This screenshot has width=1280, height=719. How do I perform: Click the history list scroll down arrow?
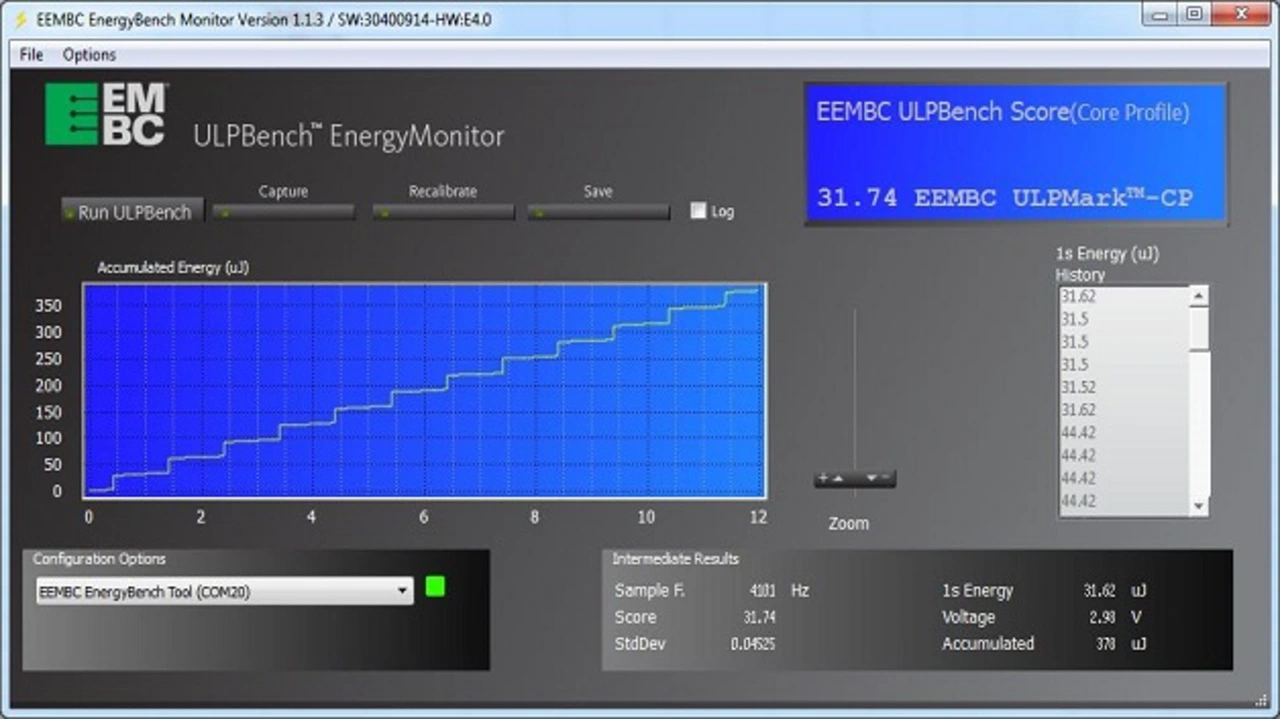pos(1199,507)
